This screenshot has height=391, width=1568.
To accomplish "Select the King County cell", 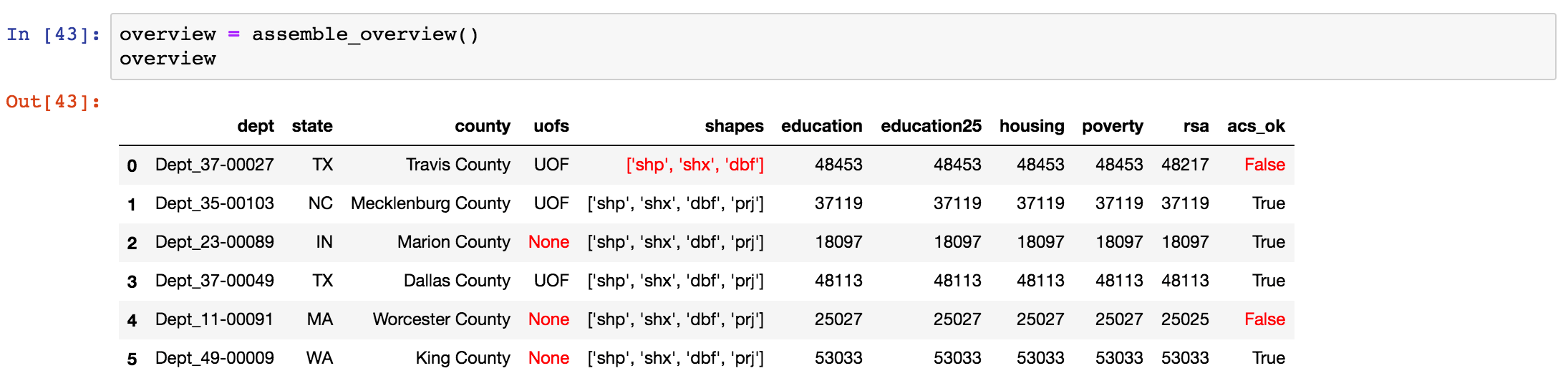I will (x=463, y=358).
